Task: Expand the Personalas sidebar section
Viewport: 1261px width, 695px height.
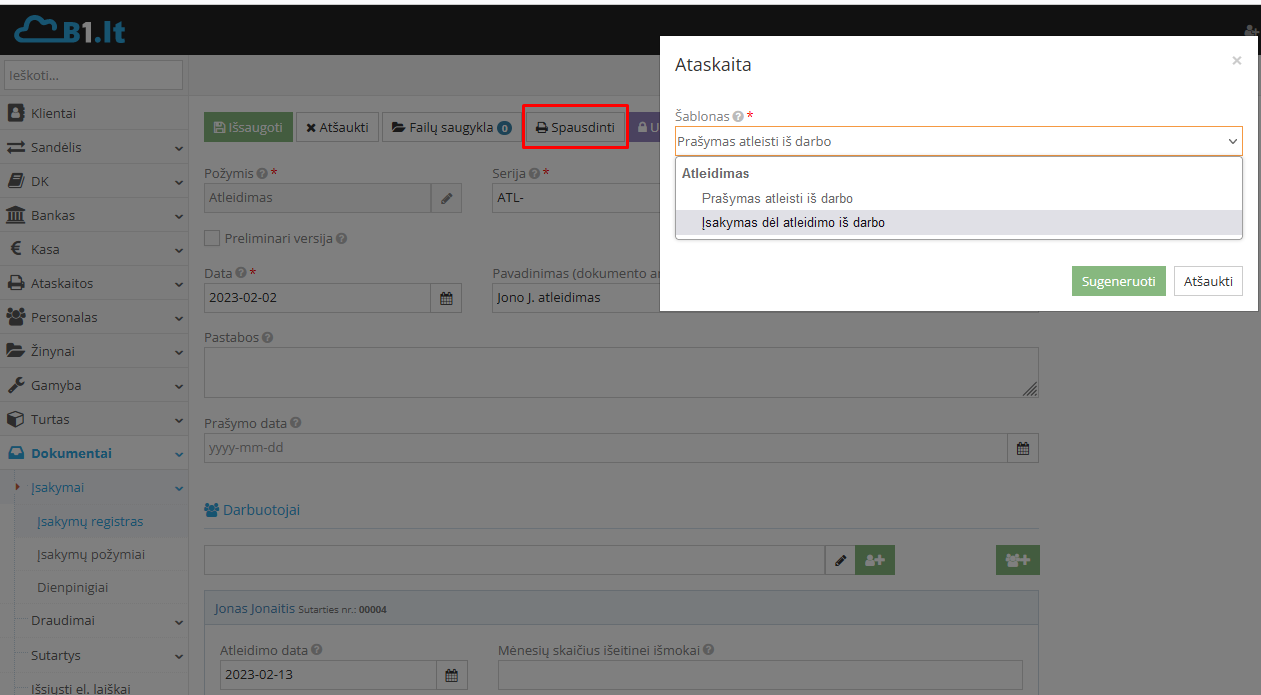Action: pos(94,317)
